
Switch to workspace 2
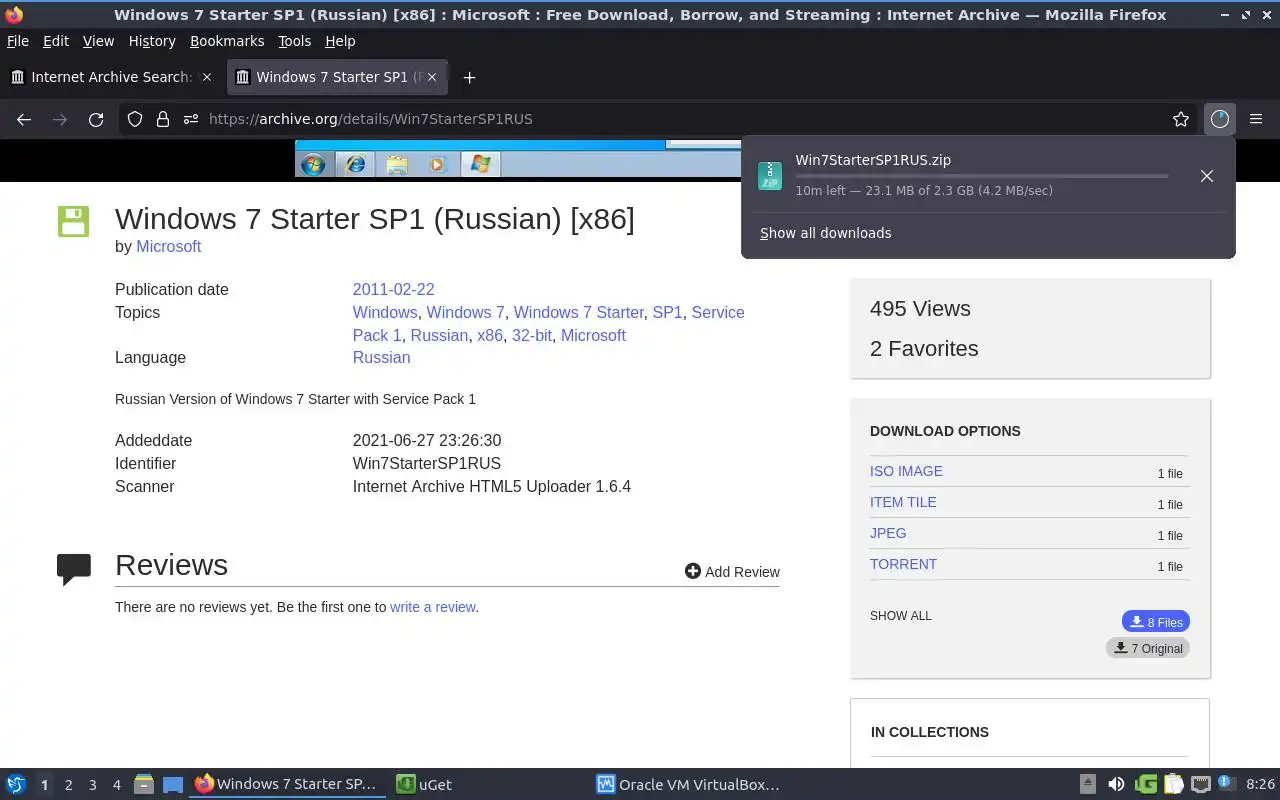click(x=68, y=785)
